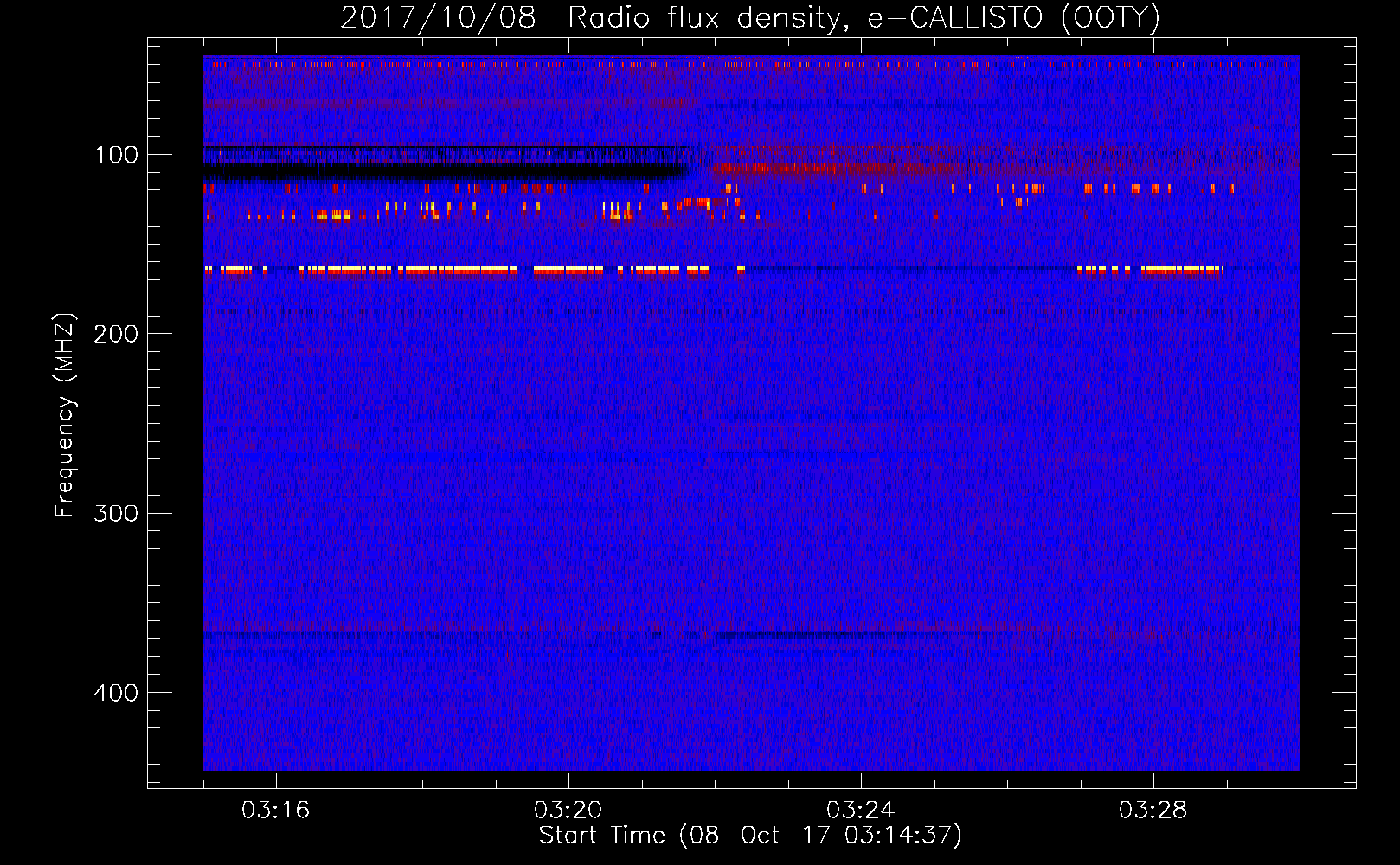This screenshot has height=865, width=1400.
Task: Click the 100 frequency tick label
Action: point(117,155)
